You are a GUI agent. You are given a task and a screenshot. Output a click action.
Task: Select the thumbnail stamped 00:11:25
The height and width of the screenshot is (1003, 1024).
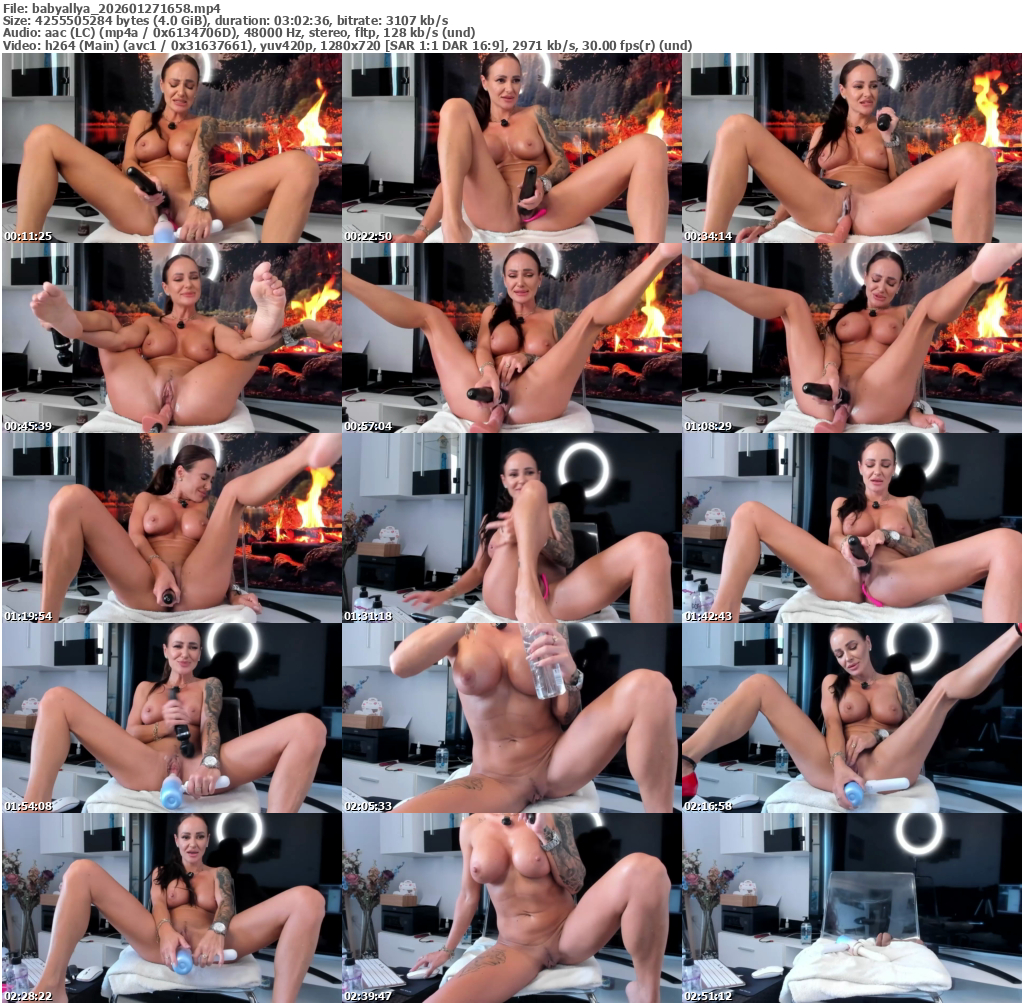(x=172, y=148)
